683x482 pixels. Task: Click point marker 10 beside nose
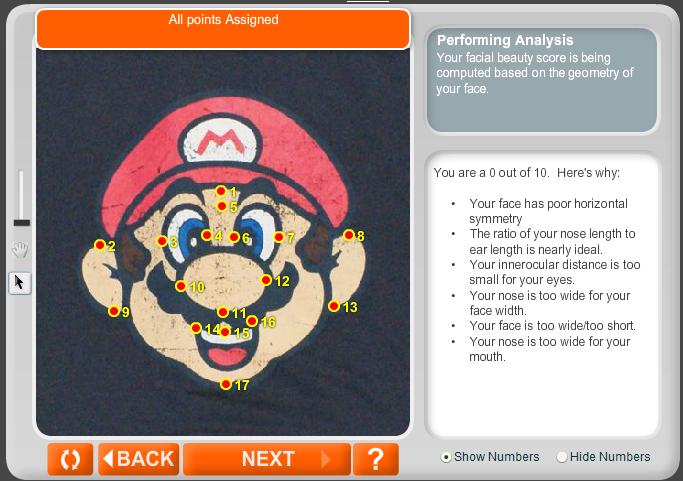click(181, 286)
